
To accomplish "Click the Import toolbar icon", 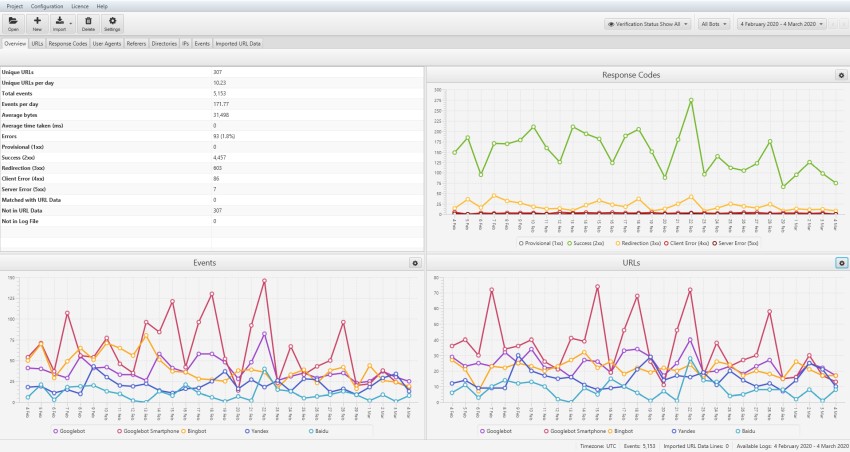I will click(61, 22).
